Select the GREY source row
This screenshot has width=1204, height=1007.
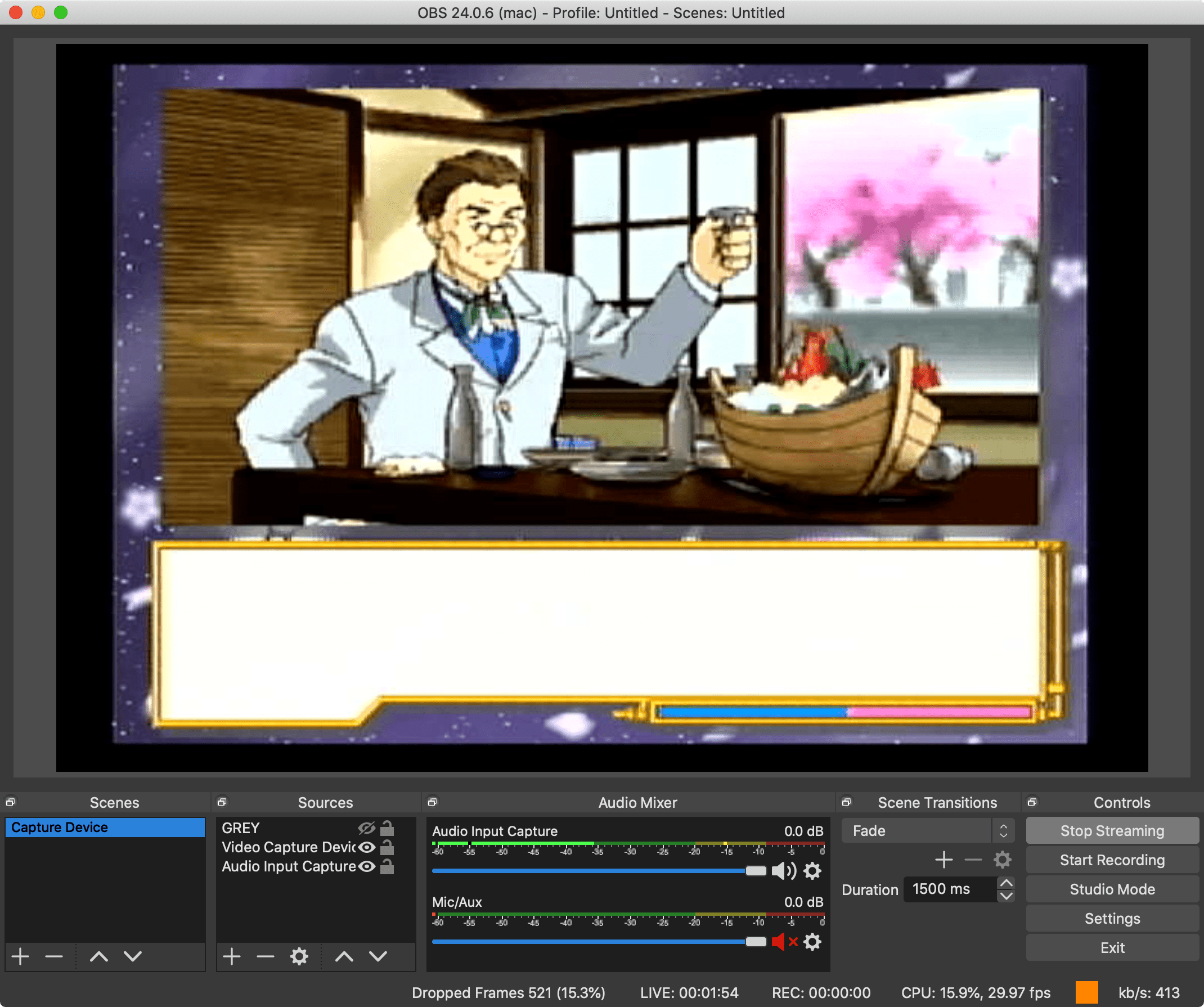click(x=315, y=828)
